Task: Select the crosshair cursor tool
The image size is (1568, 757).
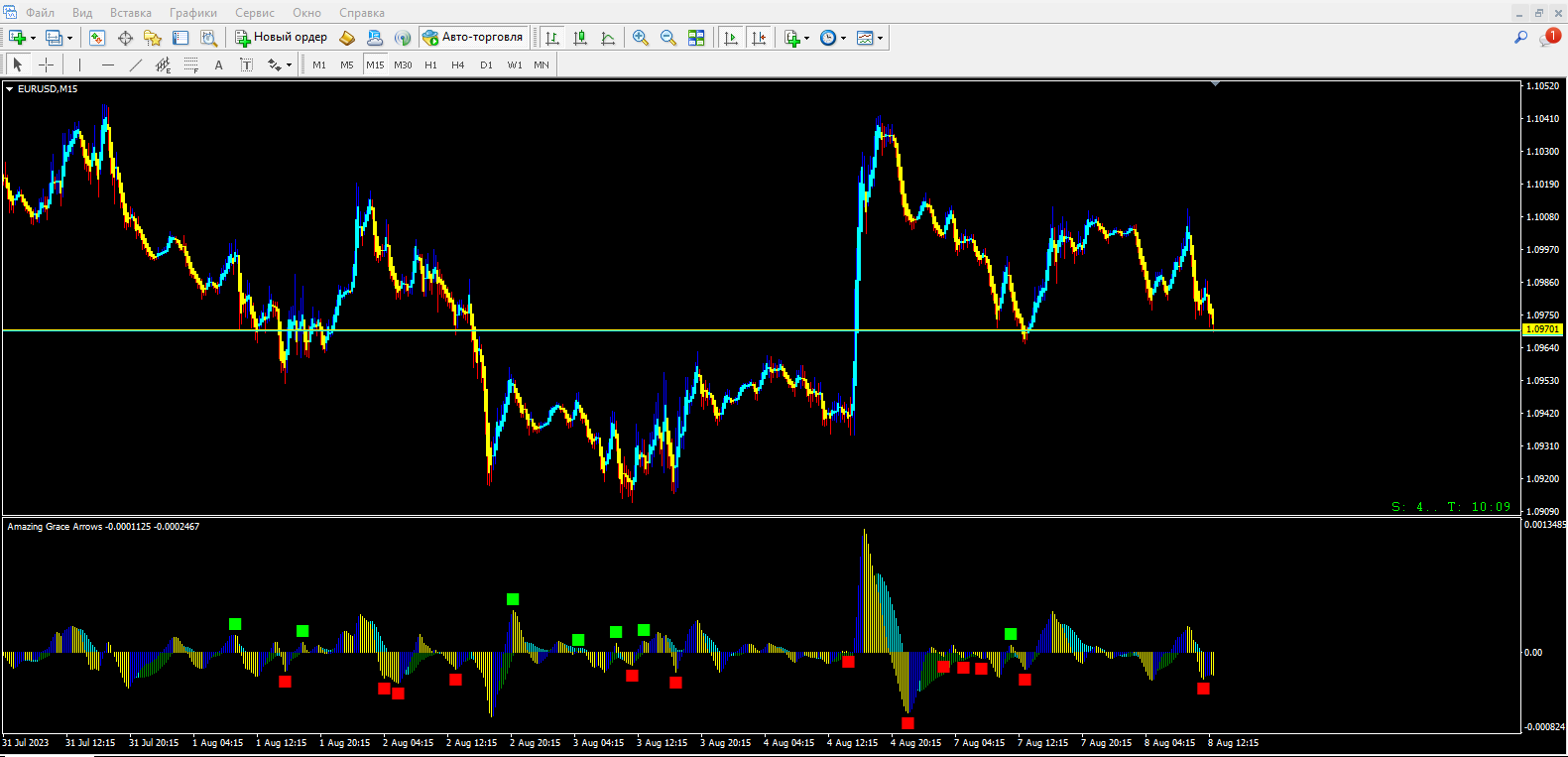Action: tap(46, 64)
